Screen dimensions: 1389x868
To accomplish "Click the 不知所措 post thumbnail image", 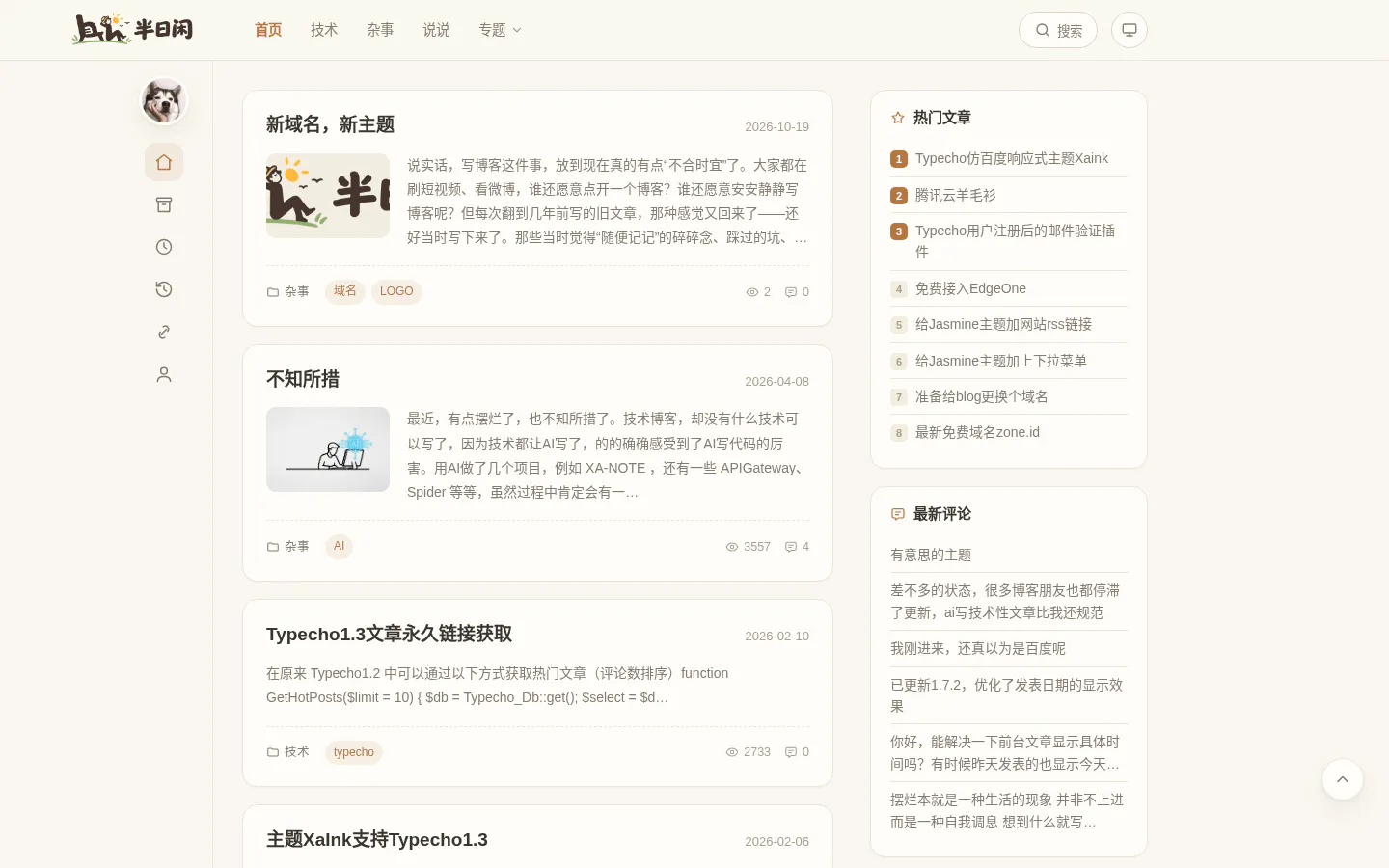I will pos(328,449).
